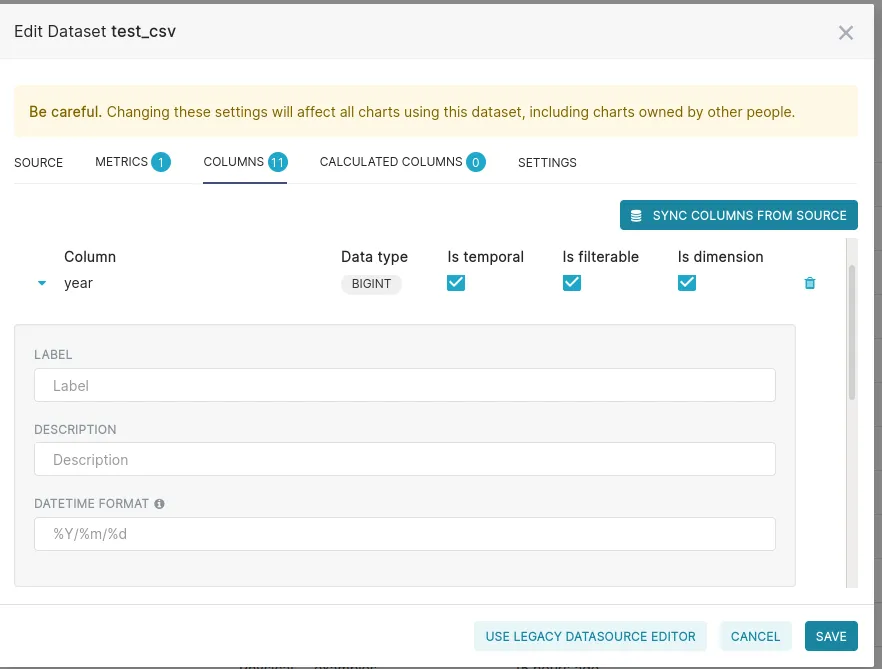Click the Datetime Format info icon
The image size is (882, 669).
click(x=160, y=504)
